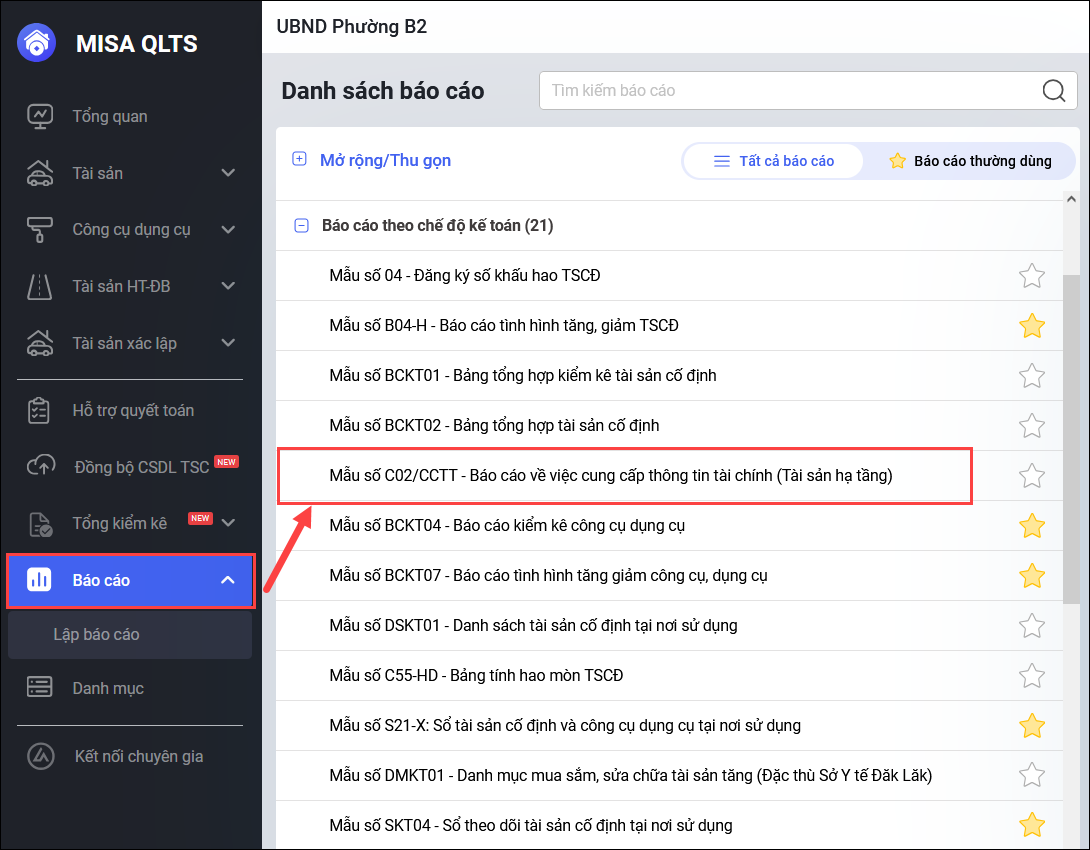Open Mẫu số BCKT01 Bảng tổng hợp kiểm kê

point(523,376)
